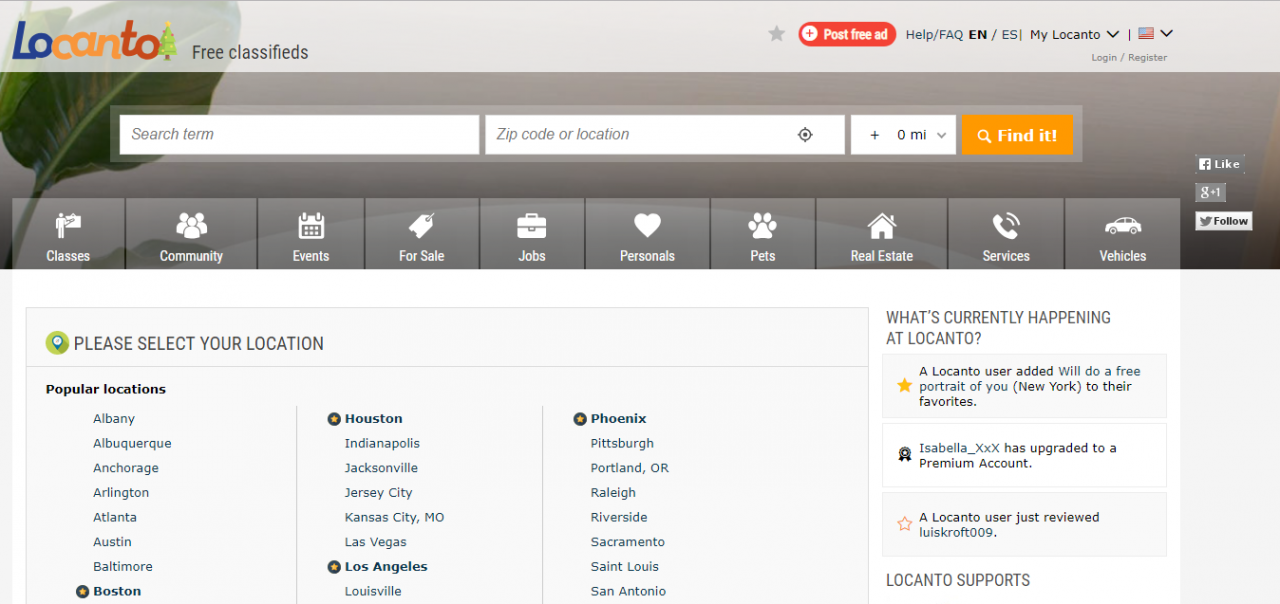The image size is (1280, 604).
Task: Open the For Sale tag icon
Action: point(421,225)
